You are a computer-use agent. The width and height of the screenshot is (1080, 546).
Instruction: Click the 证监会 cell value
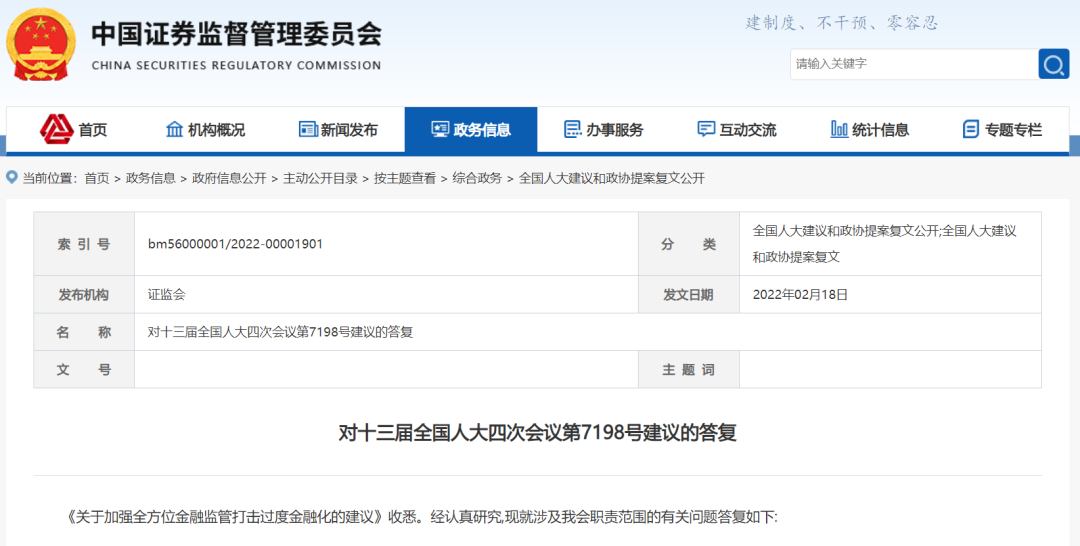(x=167, y=295)
